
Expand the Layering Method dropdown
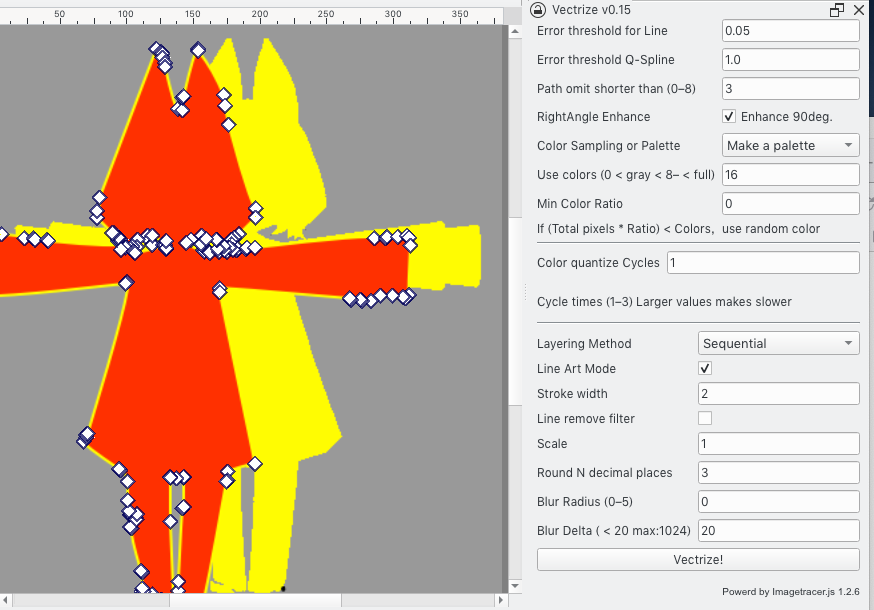coord(778,344)
